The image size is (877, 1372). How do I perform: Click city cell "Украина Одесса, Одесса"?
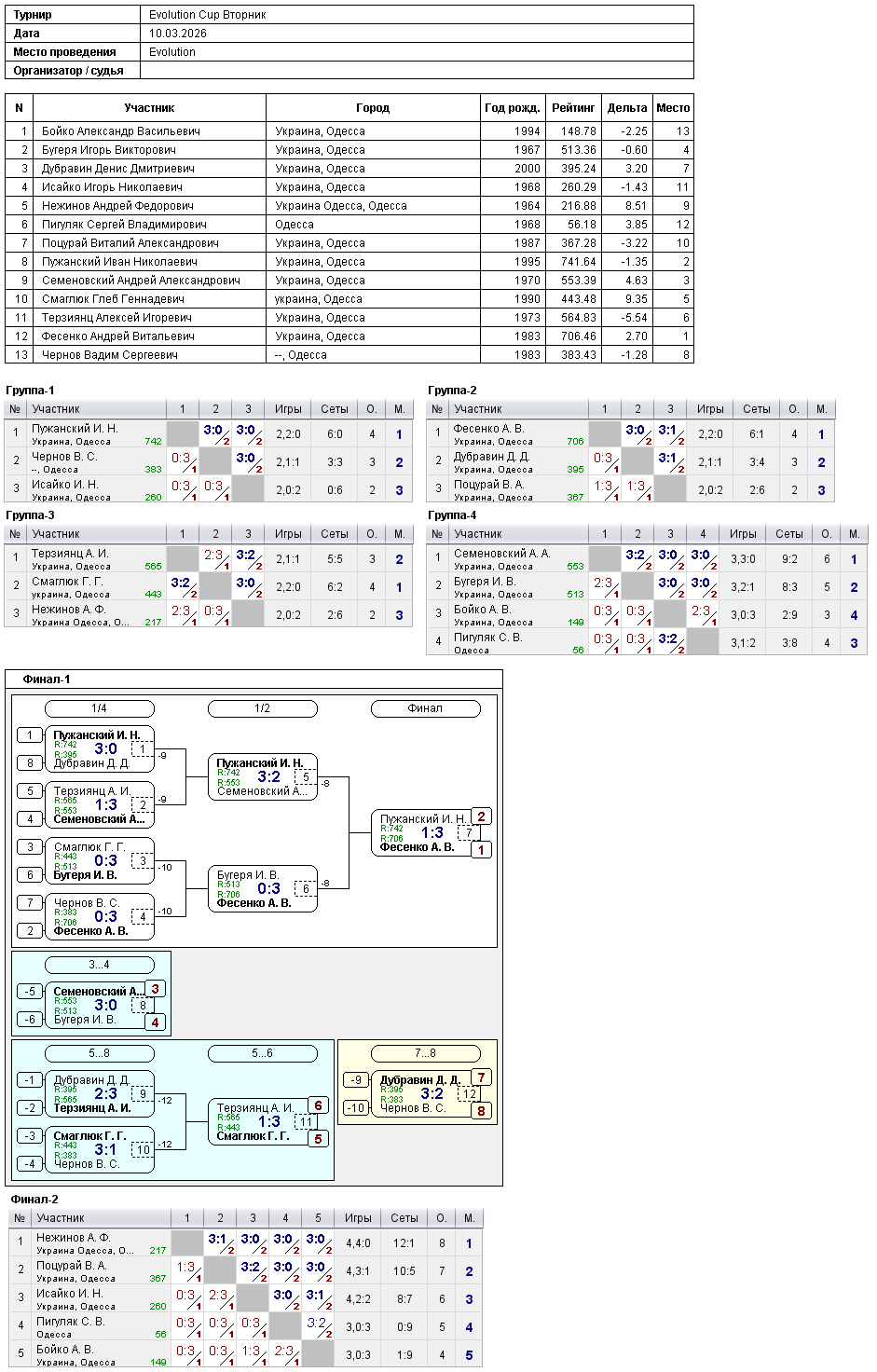341,206
